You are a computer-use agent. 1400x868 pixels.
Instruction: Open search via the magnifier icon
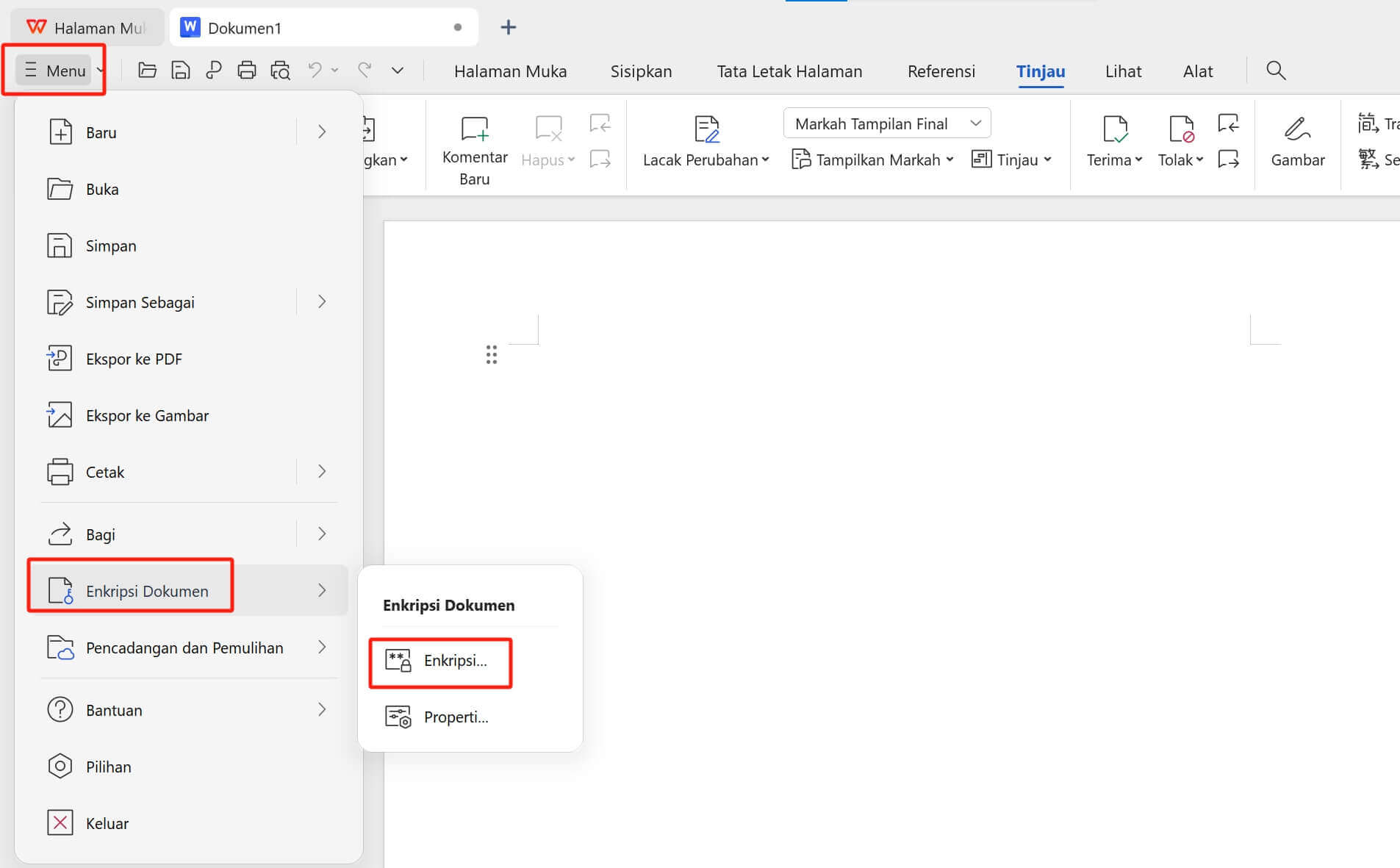click(x=1276, y=71)
